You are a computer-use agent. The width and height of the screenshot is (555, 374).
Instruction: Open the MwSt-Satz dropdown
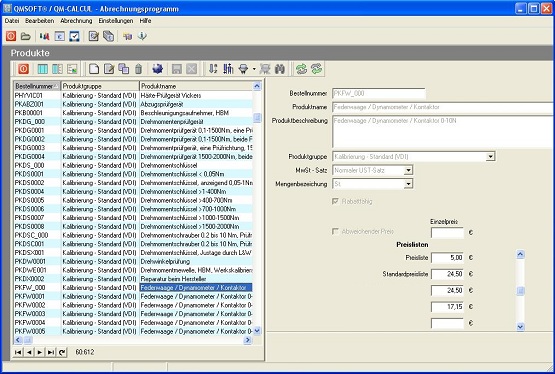pos(408,170)
